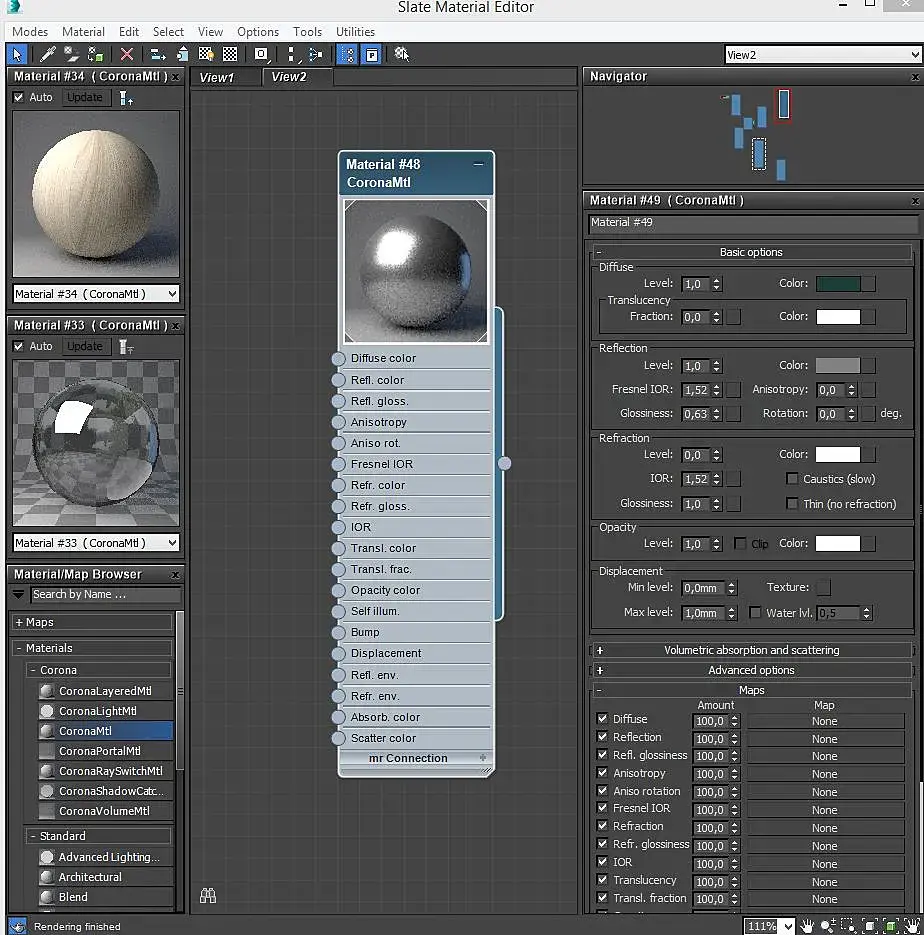This screenshot has height=935, width=924.
Task: Click the Diffuse map None button
Action: (824, 721)
